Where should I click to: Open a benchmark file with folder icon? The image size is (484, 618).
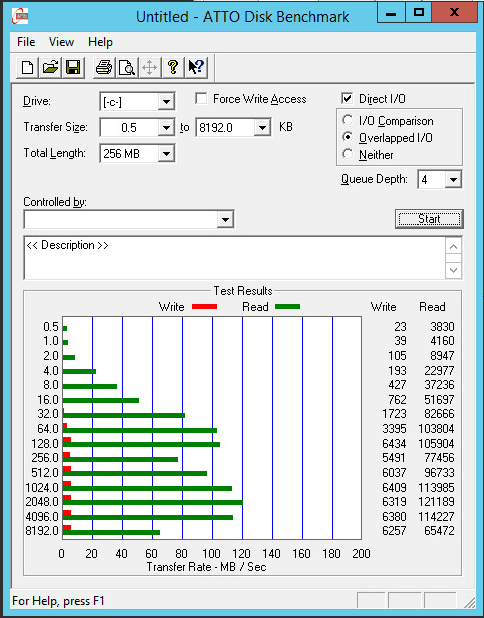coord(50,67)
